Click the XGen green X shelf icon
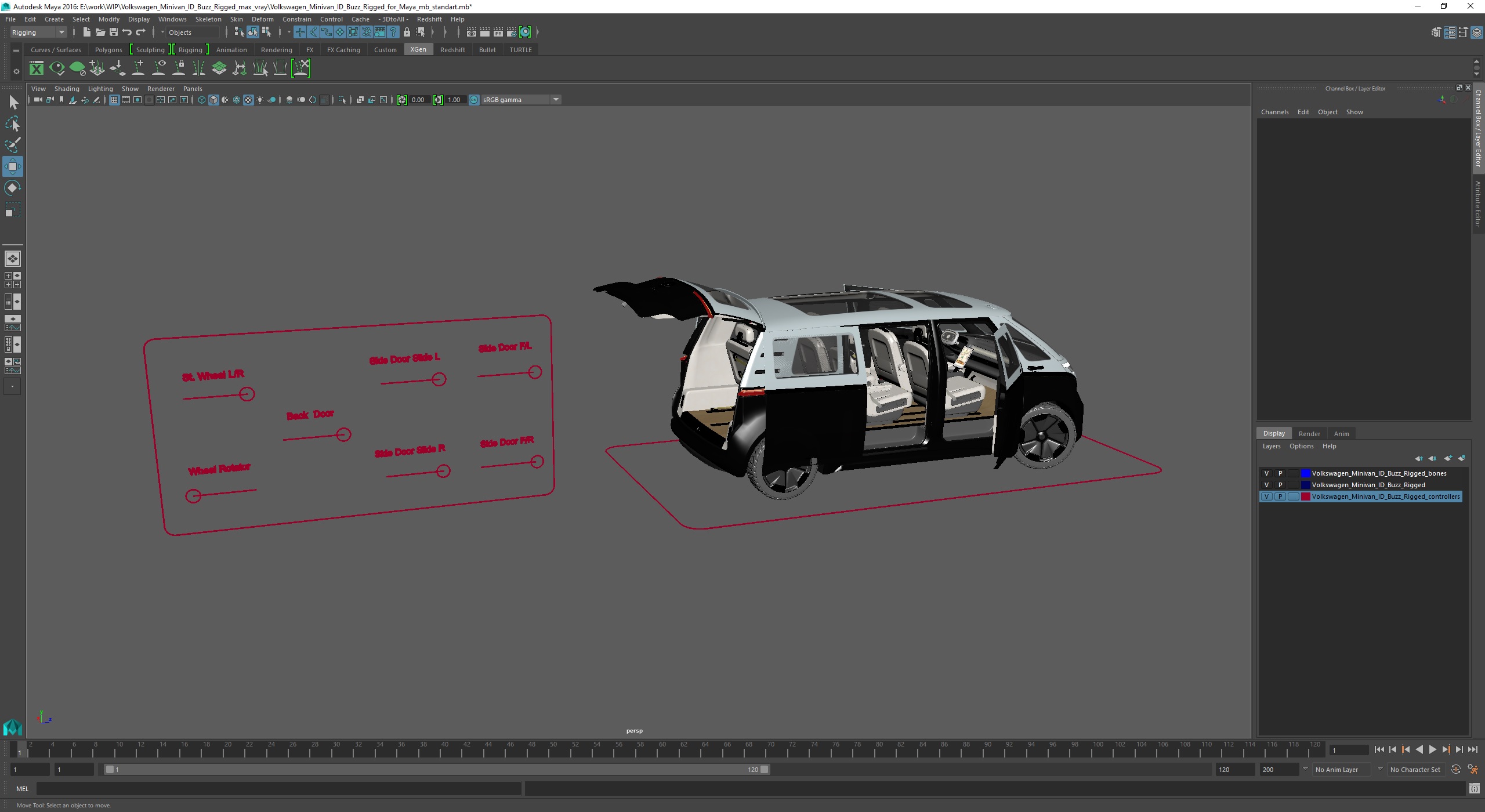Image resolution: width=1485 pixels, height=812 pixels. (37, 68)
